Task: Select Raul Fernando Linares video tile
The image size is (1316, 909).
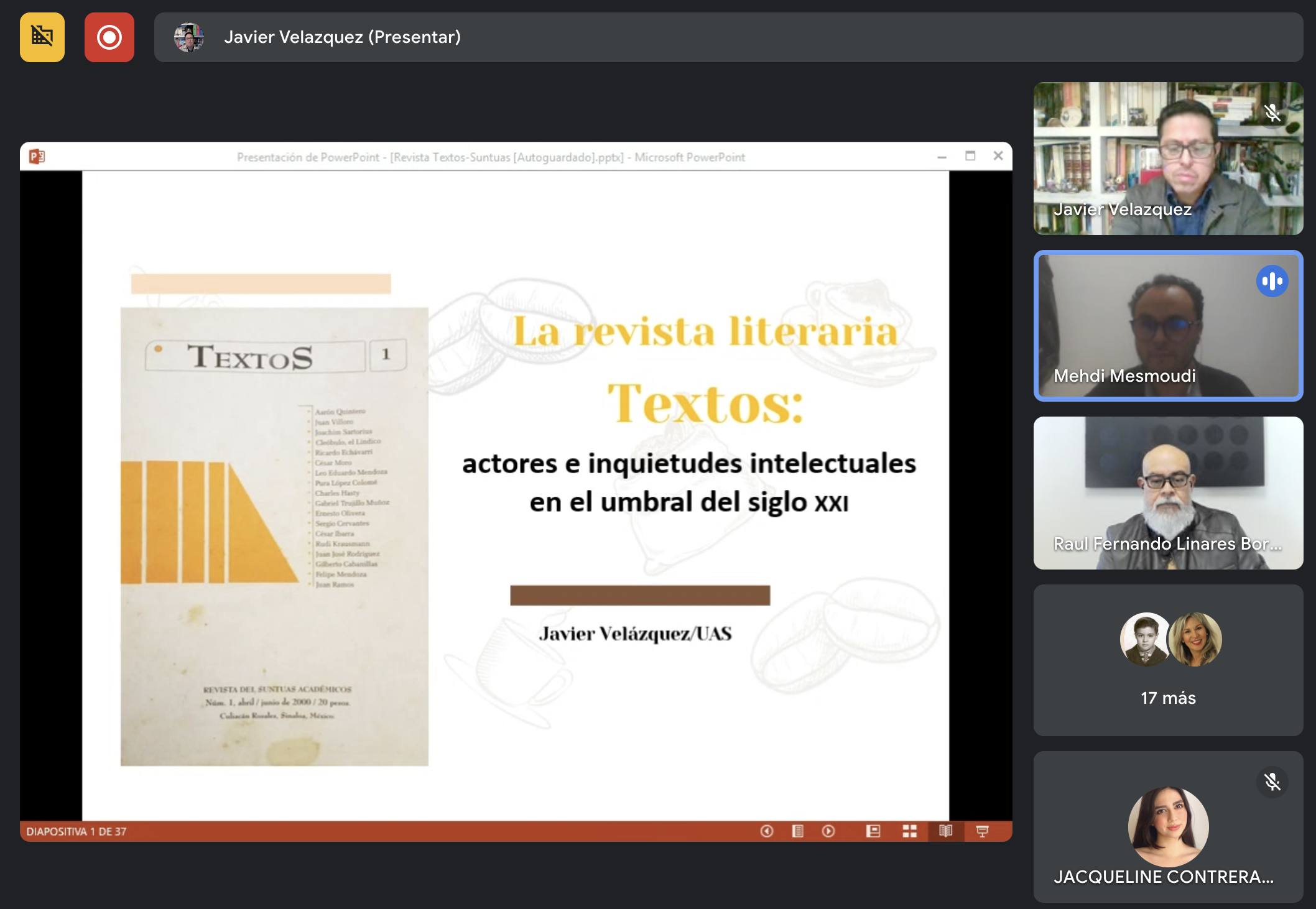Action: [1168, 492]
